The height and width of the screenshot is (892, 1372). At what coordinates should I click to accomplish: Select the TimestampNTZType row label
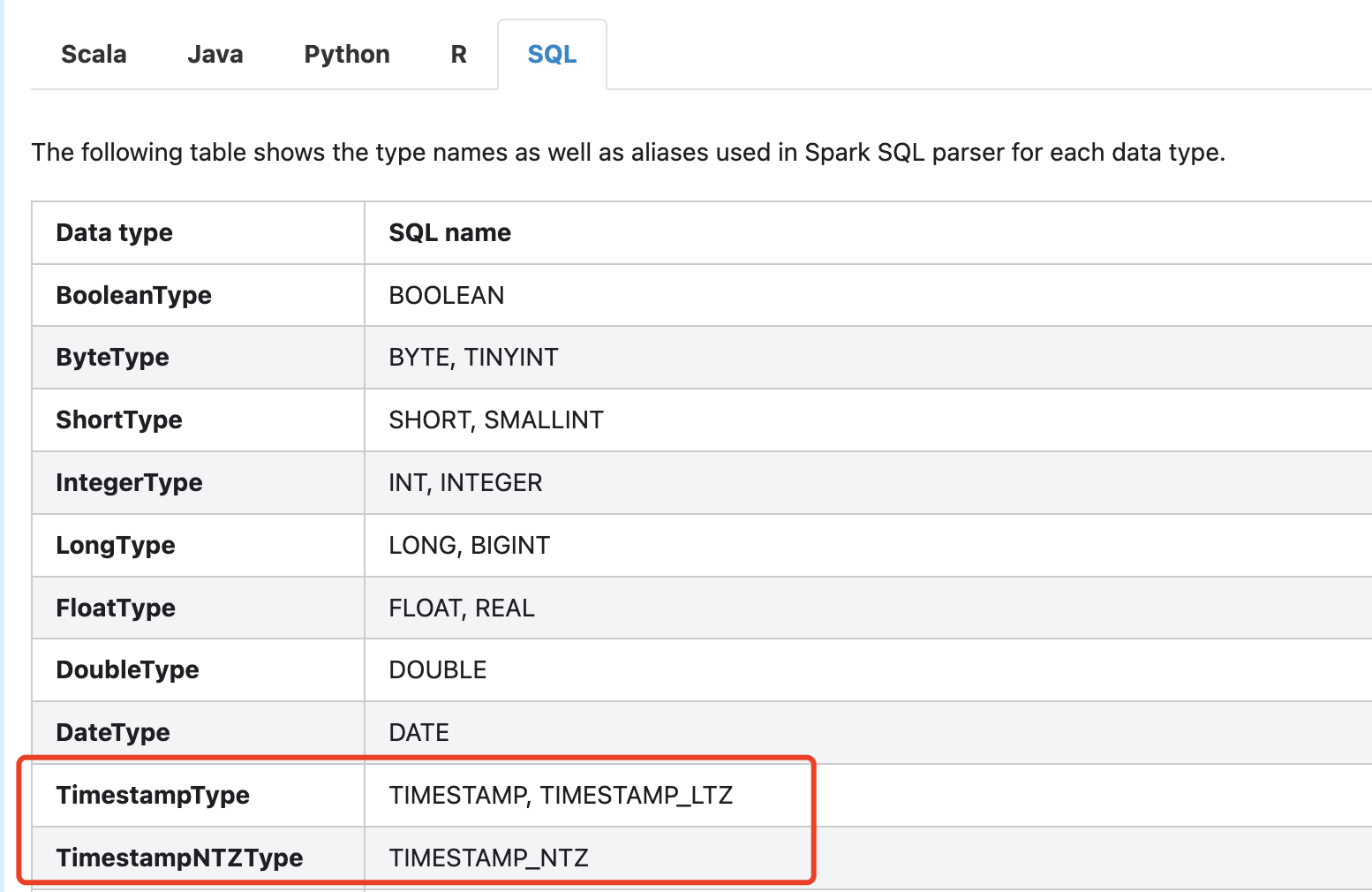[179, 858]
